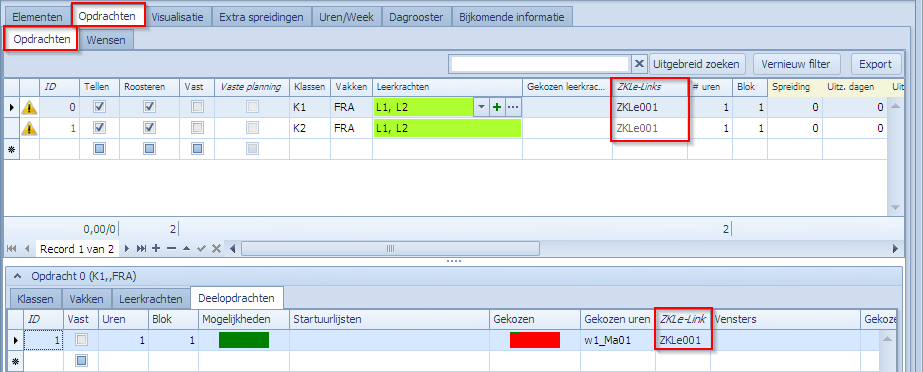Click warning icon for opdracht ID 0

pyautogui.click(x=29, y=107)
